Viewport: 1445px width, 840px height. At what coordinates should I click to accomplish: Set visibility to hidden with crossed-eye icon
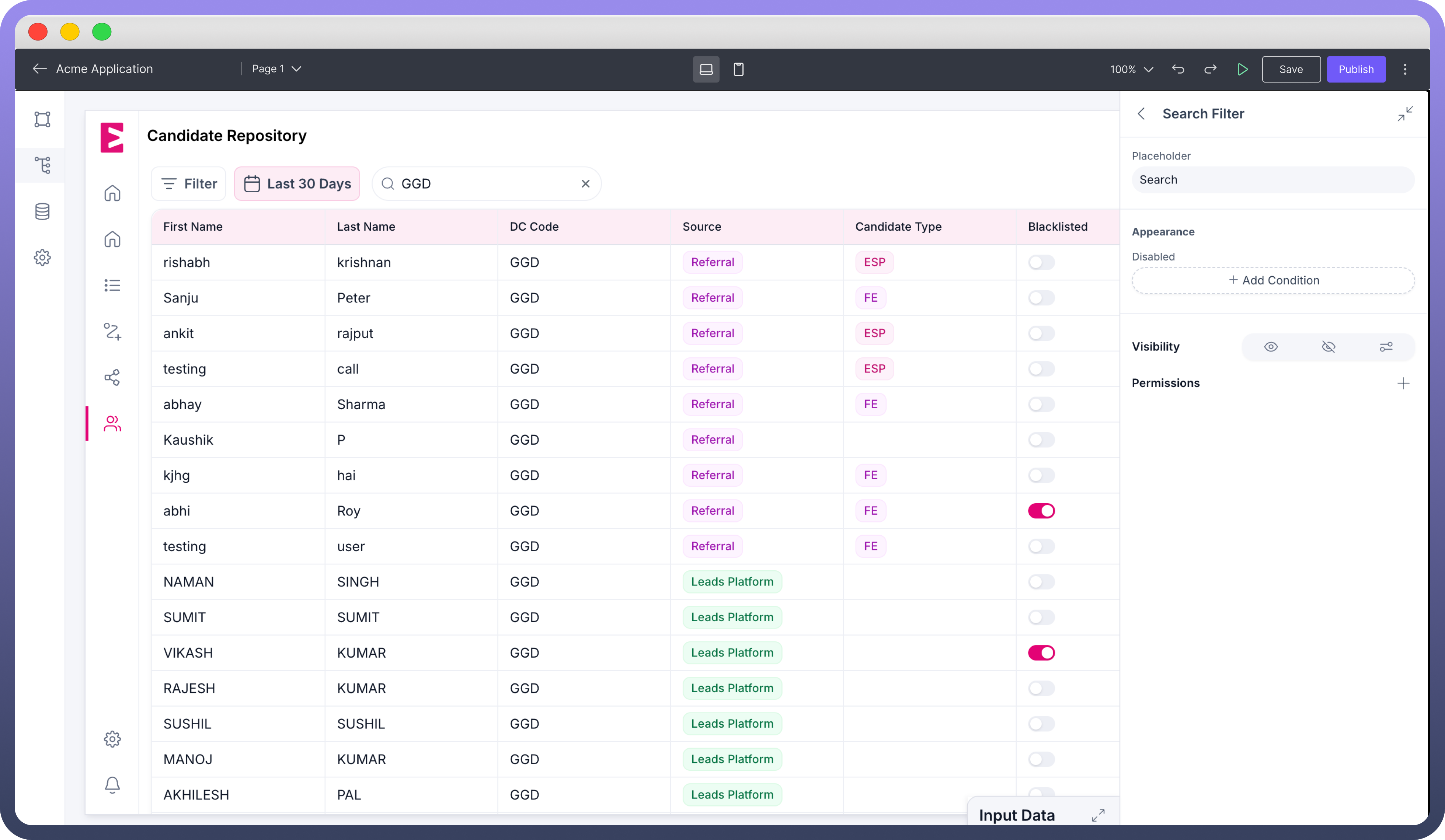(x=1328, y=347)
